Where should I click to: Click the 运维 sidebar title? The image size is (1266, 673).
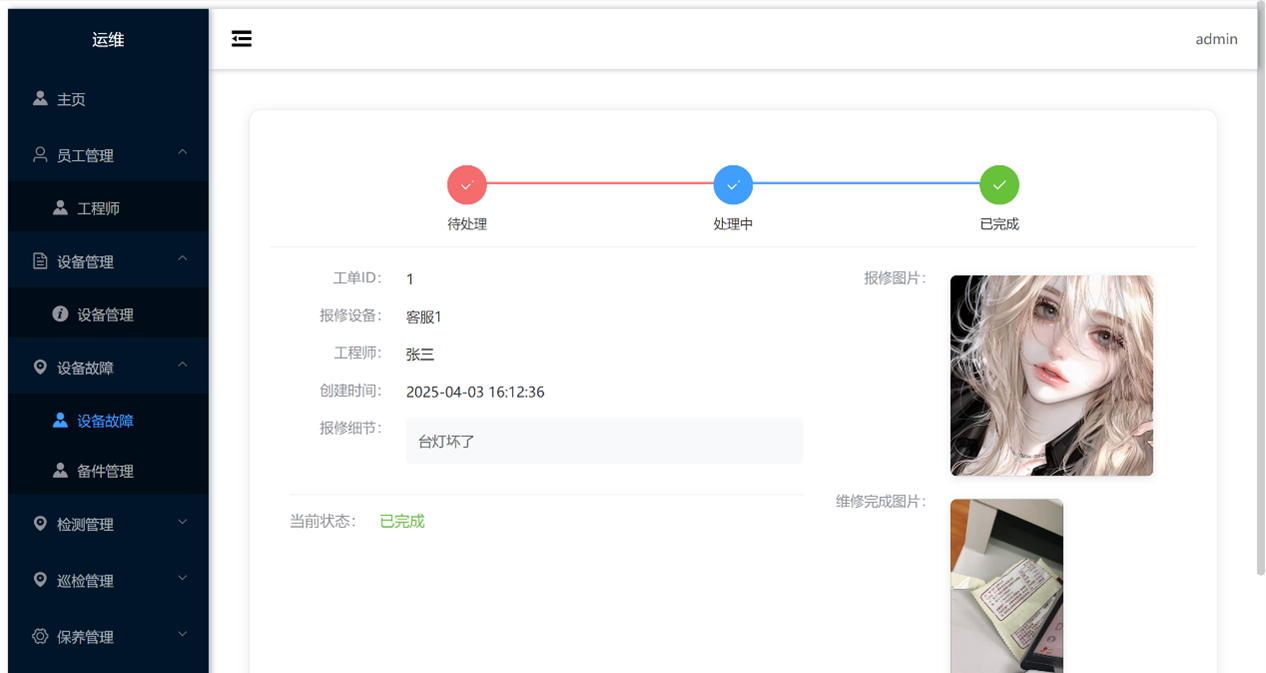pos(108,40)
